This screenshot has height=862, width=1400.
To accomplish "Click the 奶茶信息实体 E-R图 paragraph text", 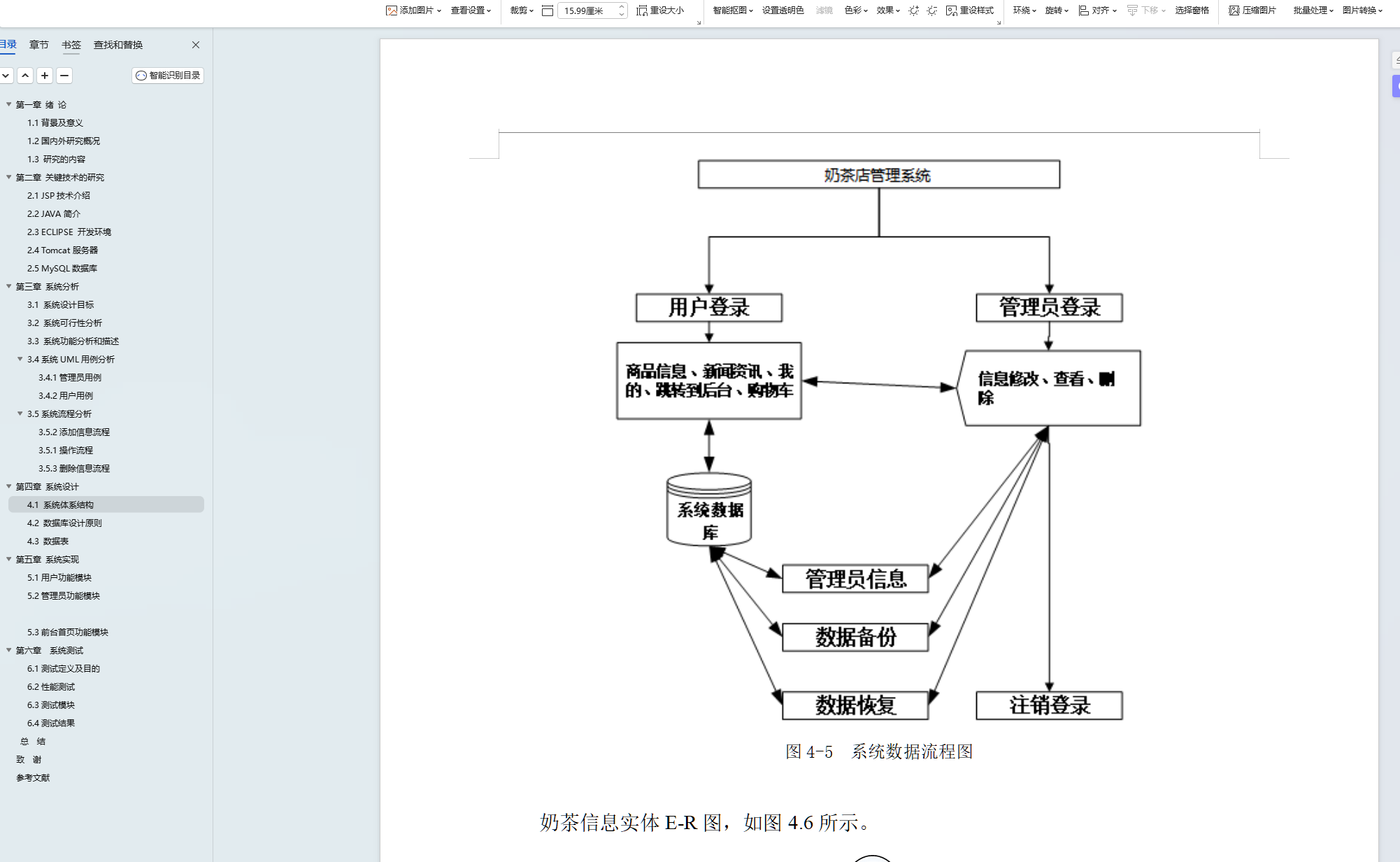I will coord(706,822).
